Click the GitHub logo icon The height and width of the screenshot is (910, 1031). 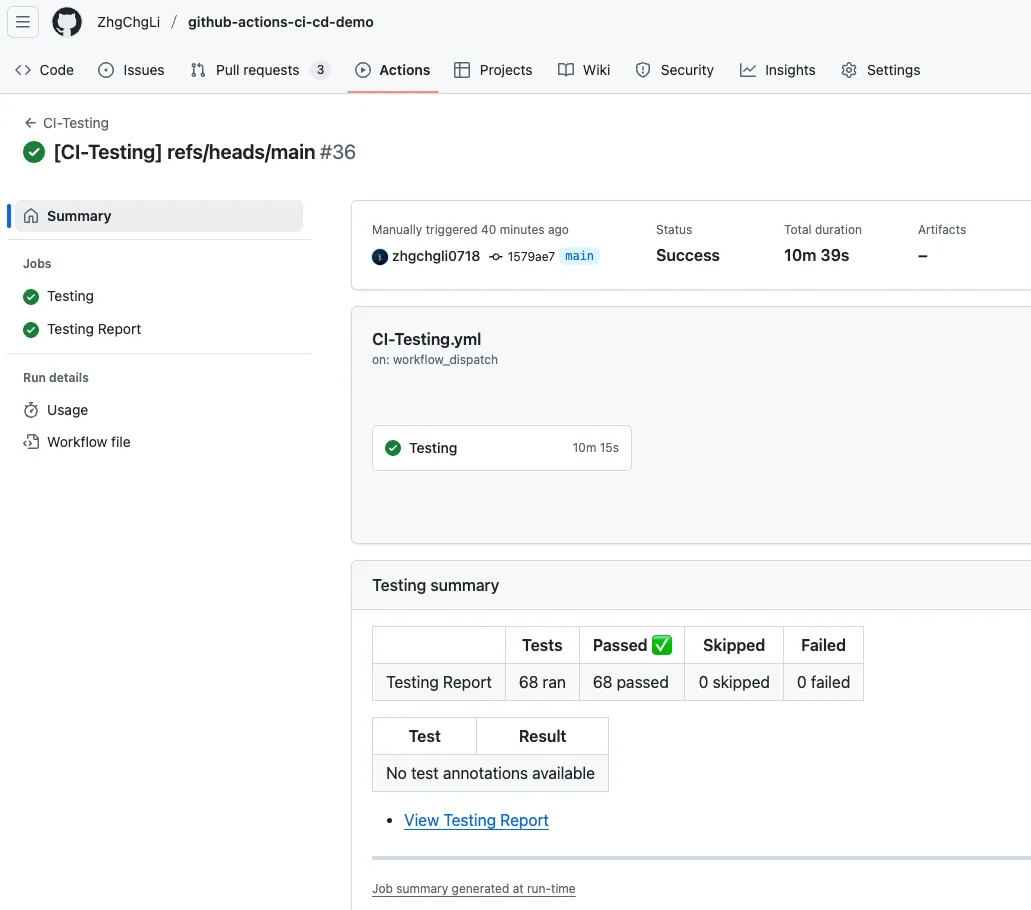click(x=67, y=22)
